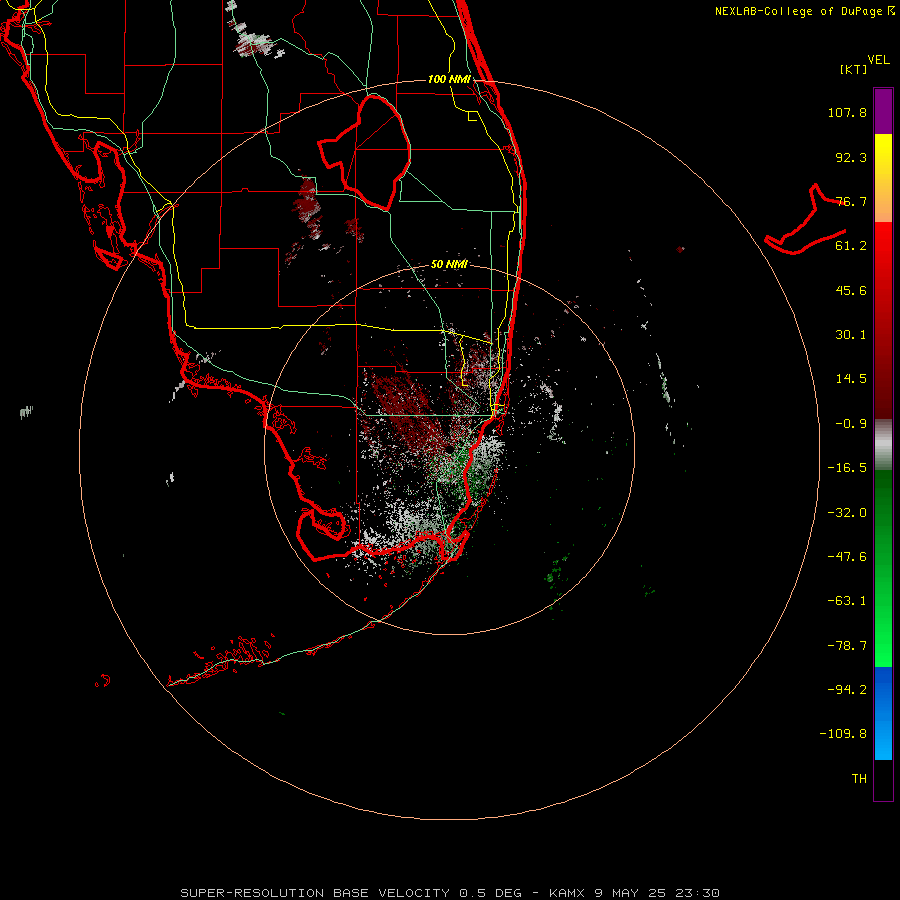Screen dimensions: 900x900
Task: Click the 45.6 velocity scale value
Action: (851, 290)
